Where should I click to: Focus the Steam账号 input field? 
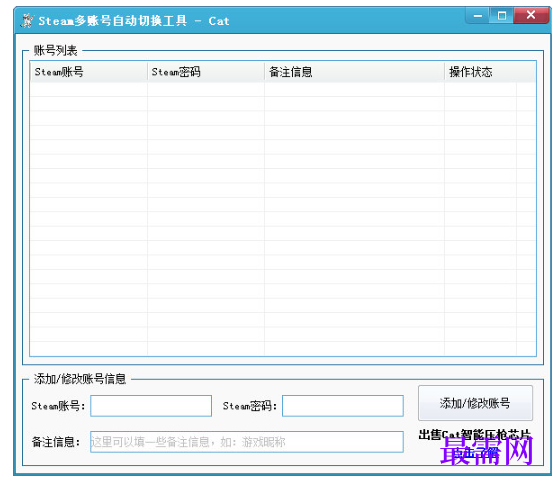[151, 406]
